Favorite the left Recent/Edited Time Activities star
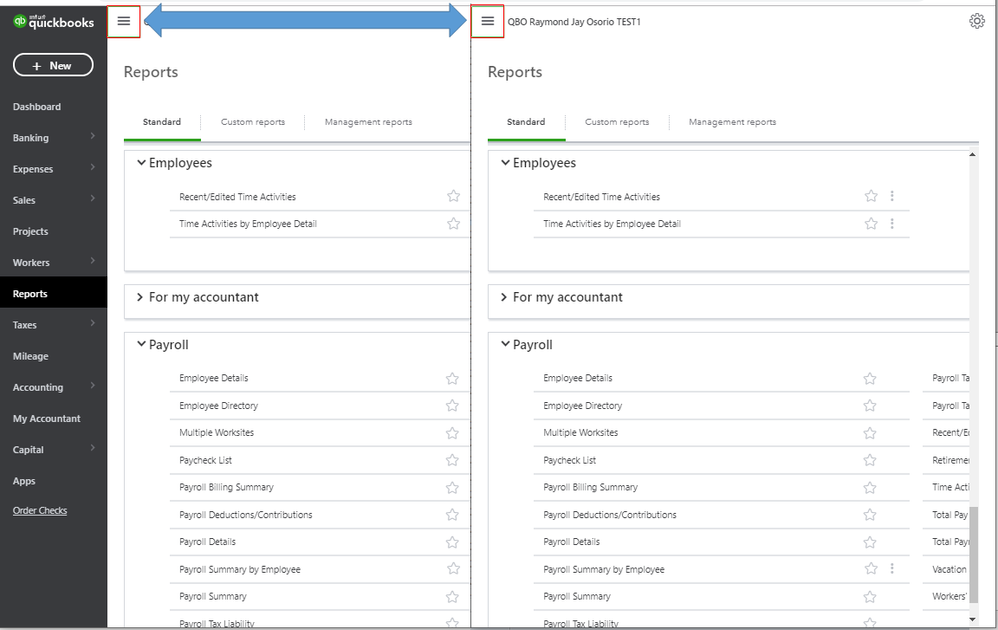998x630 pixels. 453,197
